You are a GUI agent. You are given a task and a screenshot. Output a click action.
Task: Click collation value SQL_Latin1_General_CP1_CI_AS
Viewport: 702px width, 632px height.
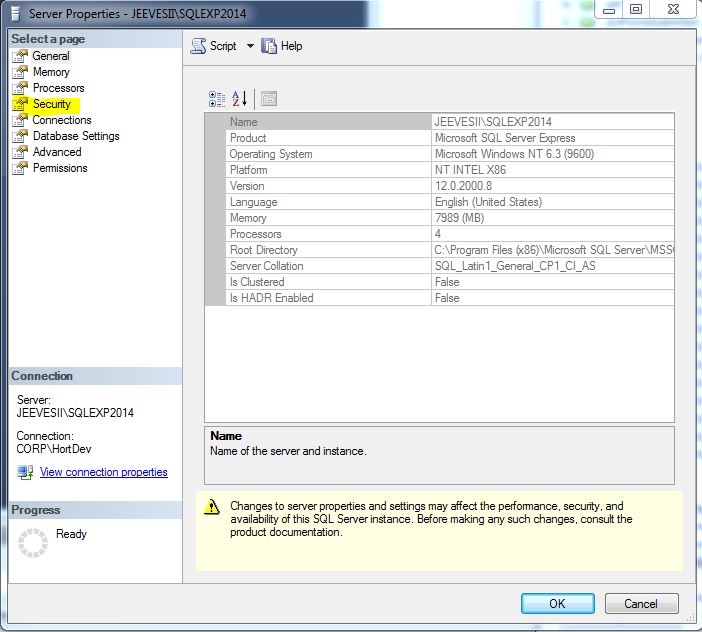pos(515,266)
